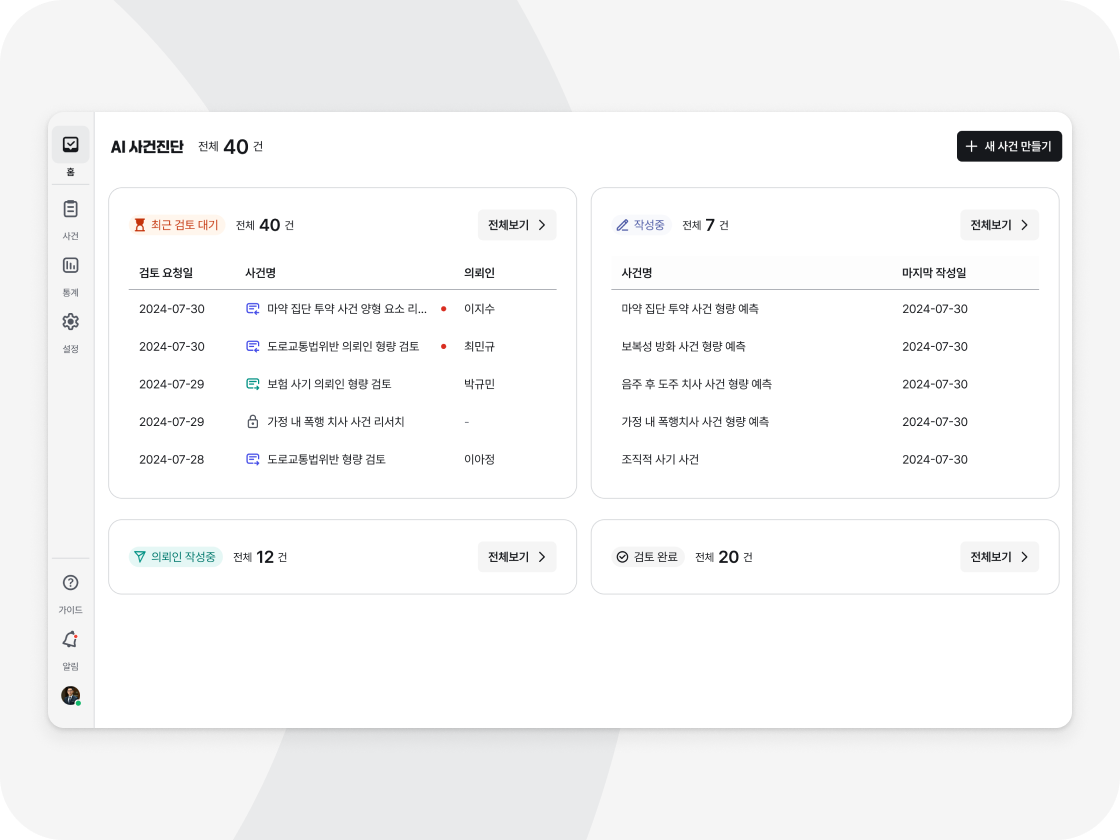Image resolution: width=1120 pixels, height=840 pixels.
Task: Open draft 마약 집단 투약 사건 형량 예측
Action: pos(690,309)
